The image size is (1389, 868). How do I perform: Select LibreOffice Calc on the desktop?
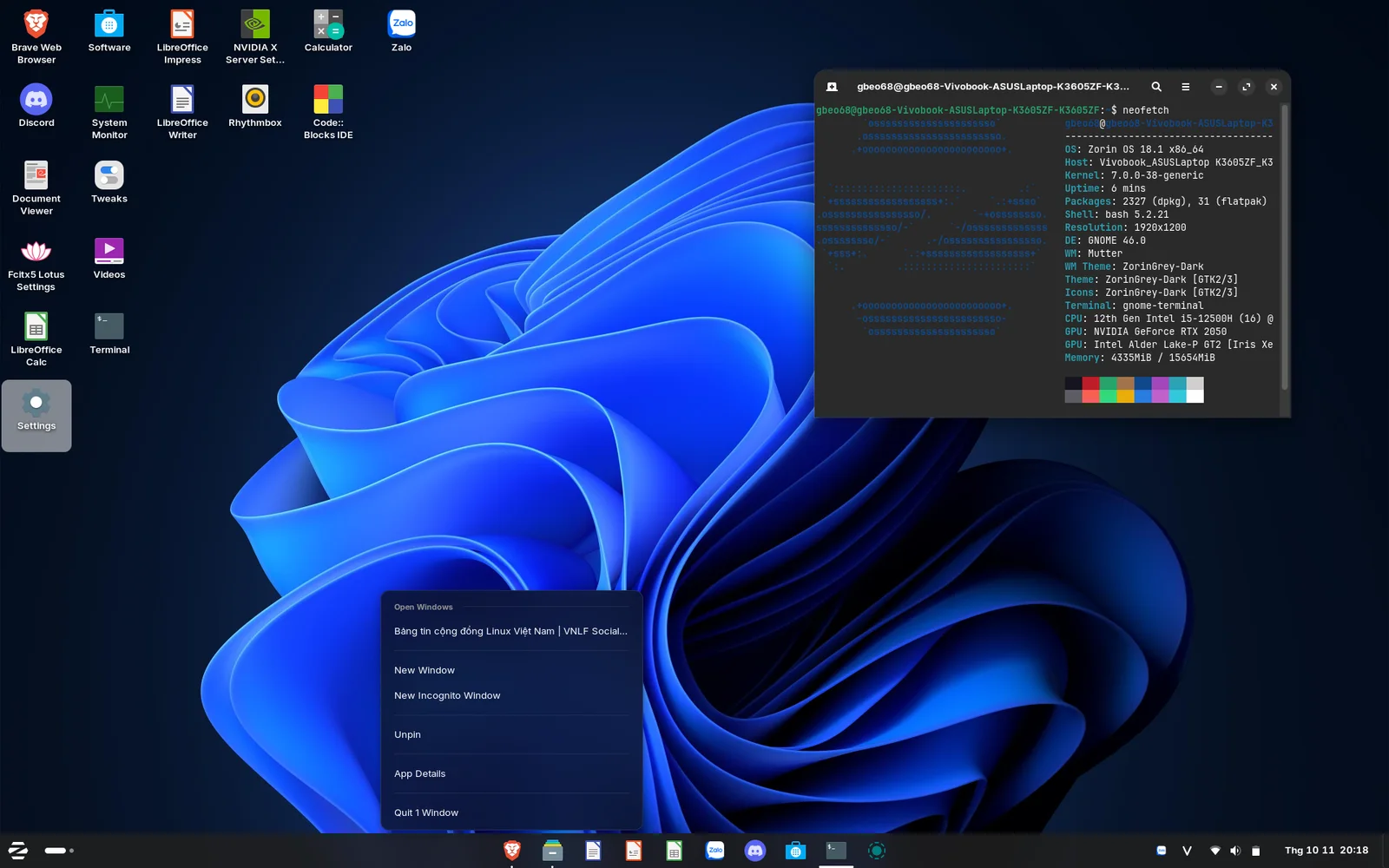pyautogui.click(x=36, y=339)
